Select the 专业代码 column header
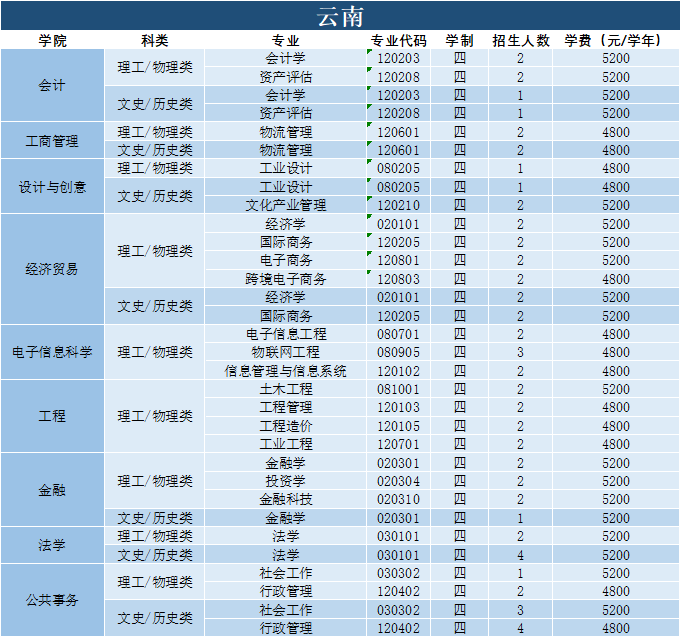This screenshot has width=681, height=638. pyautogui.click(x=398, y=41)
